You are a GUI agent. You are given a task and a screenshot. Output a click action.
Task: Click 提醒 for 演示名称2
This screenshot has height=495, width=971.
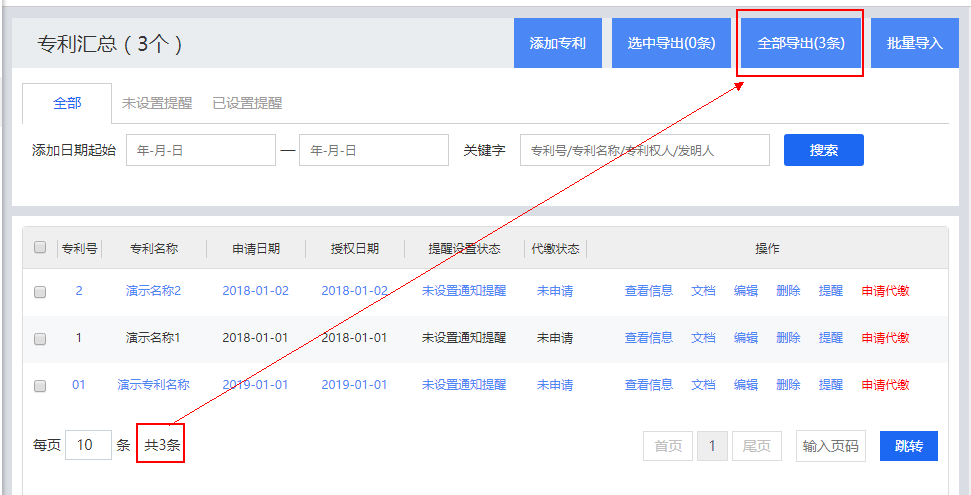point(830,291)
